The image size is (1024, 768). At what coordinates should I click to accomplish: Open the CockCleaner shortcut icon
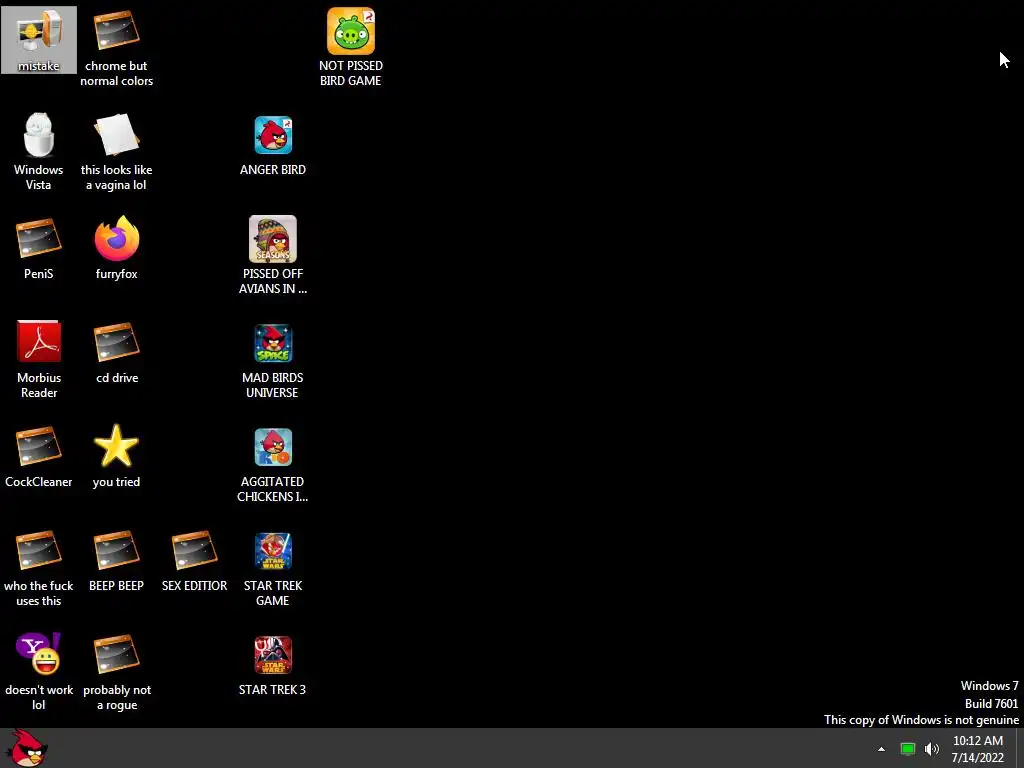(x=39, y=457)
